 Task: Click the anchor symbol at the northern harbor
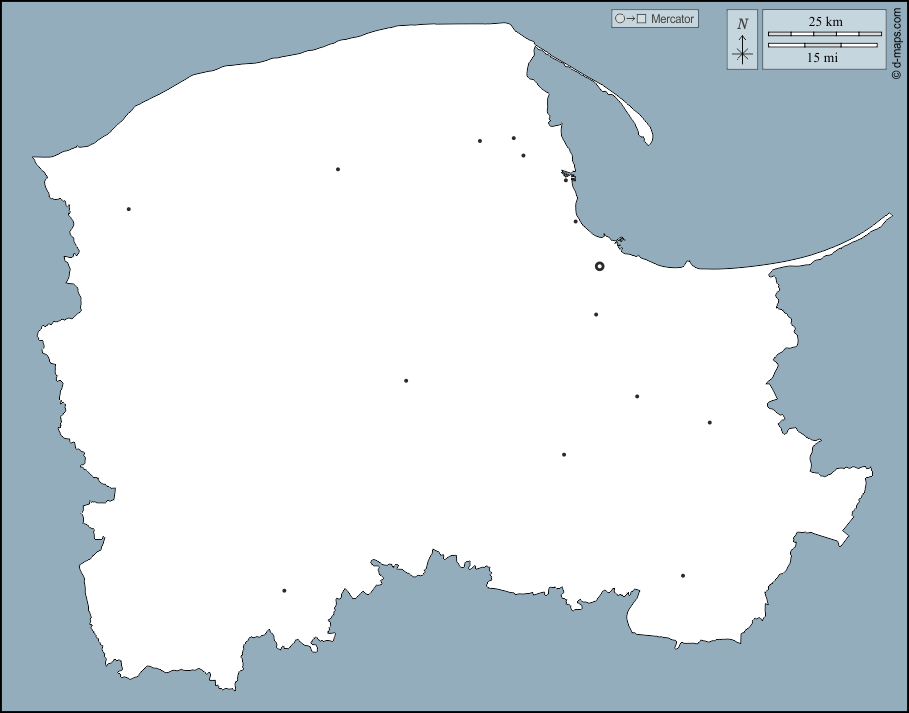pos(569,174)
